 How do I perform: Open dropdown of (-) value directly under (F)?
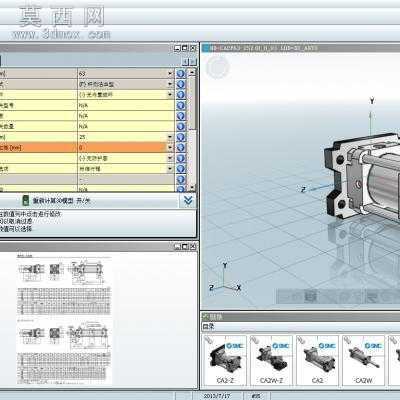[170, 95]
